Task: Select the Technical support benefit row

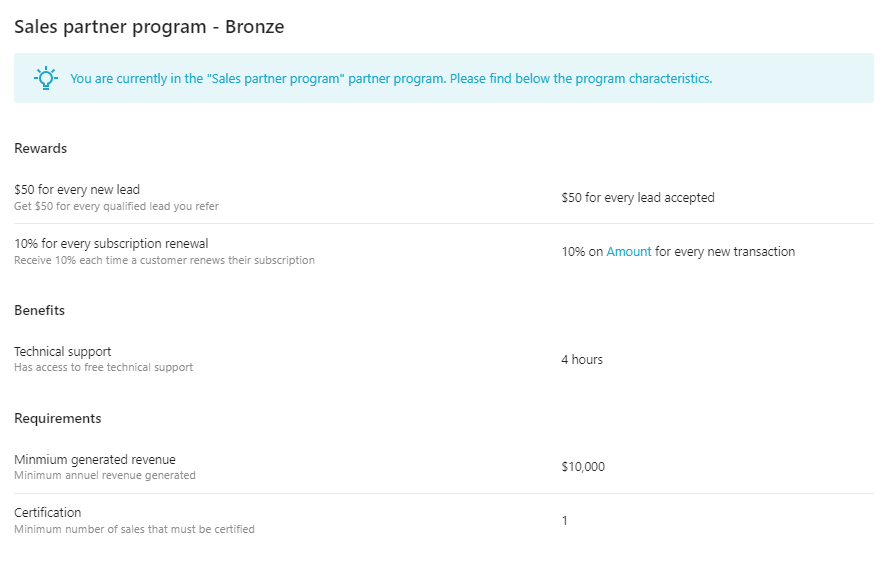Action: 63,352
